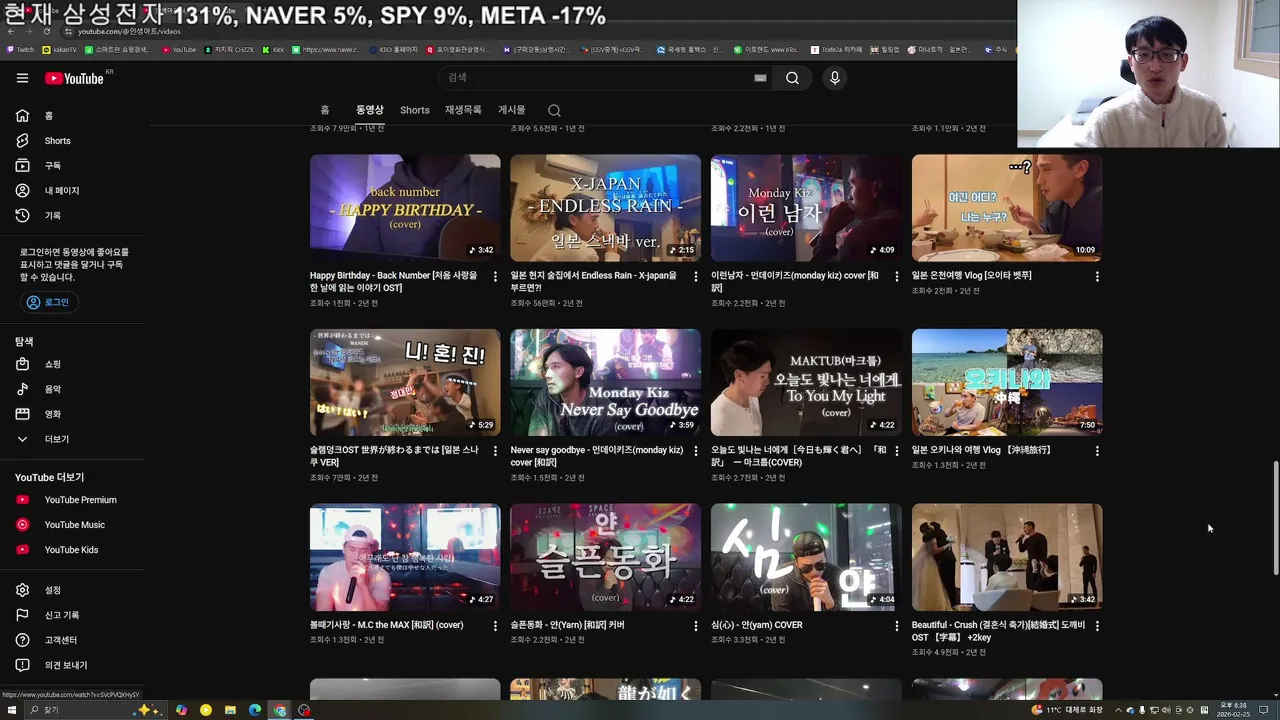Click title link 심(心) - 얀(yarn) COVER
The height and width of the screenshot is (720, 1280).
[757, 625]
